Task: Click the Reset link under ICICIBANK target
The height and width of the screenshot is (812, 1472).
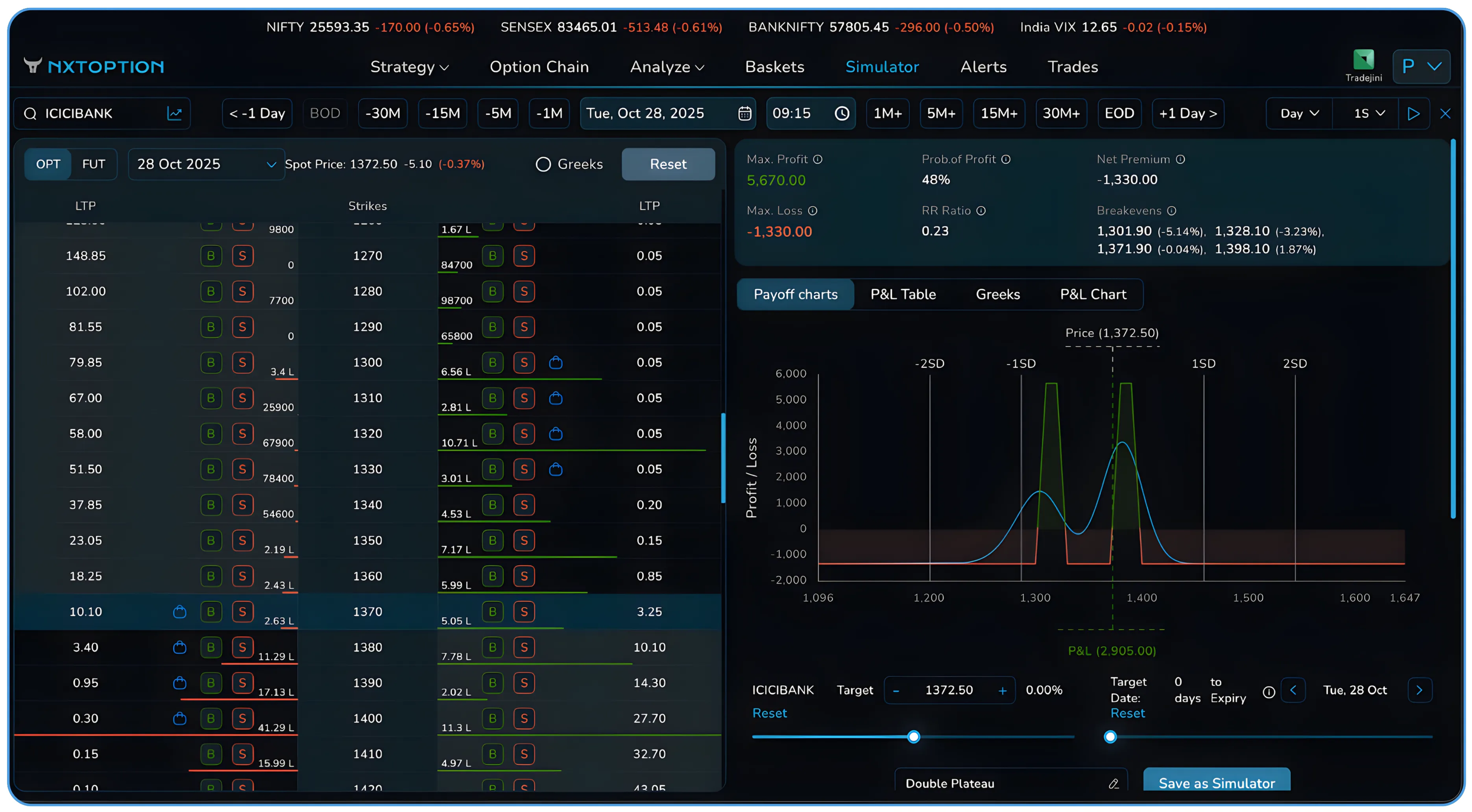Action: click(770, 713)
